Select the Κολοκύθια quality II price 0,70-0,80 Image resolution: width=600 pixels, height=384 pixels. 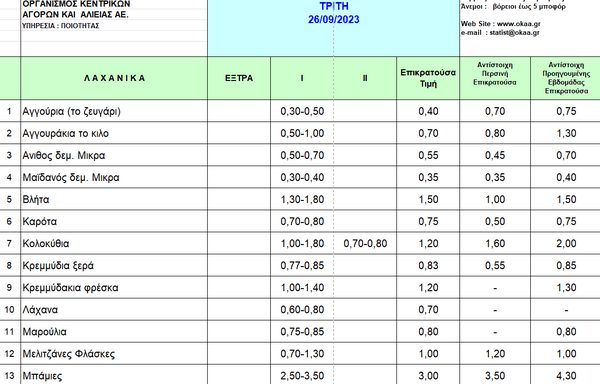coord(365,244)
